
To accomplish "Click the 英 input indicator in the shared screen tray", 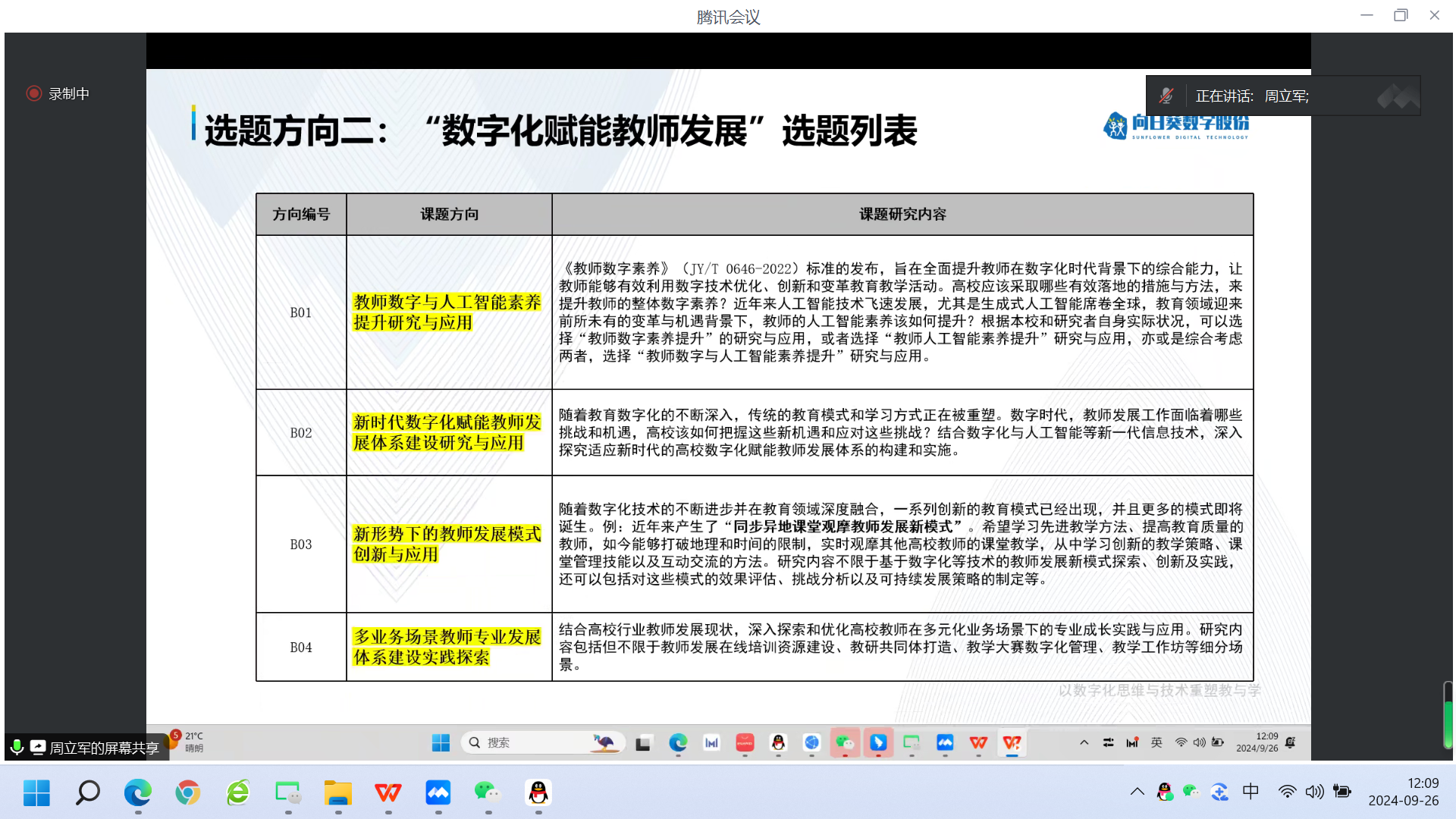I will (1156, 742).
